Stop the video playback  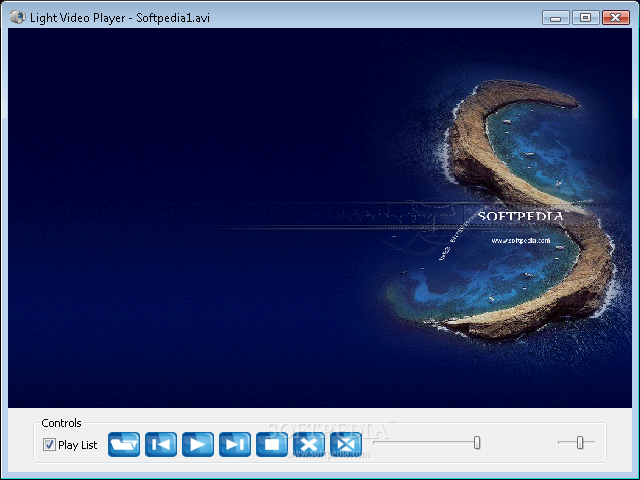click(272, 444)
